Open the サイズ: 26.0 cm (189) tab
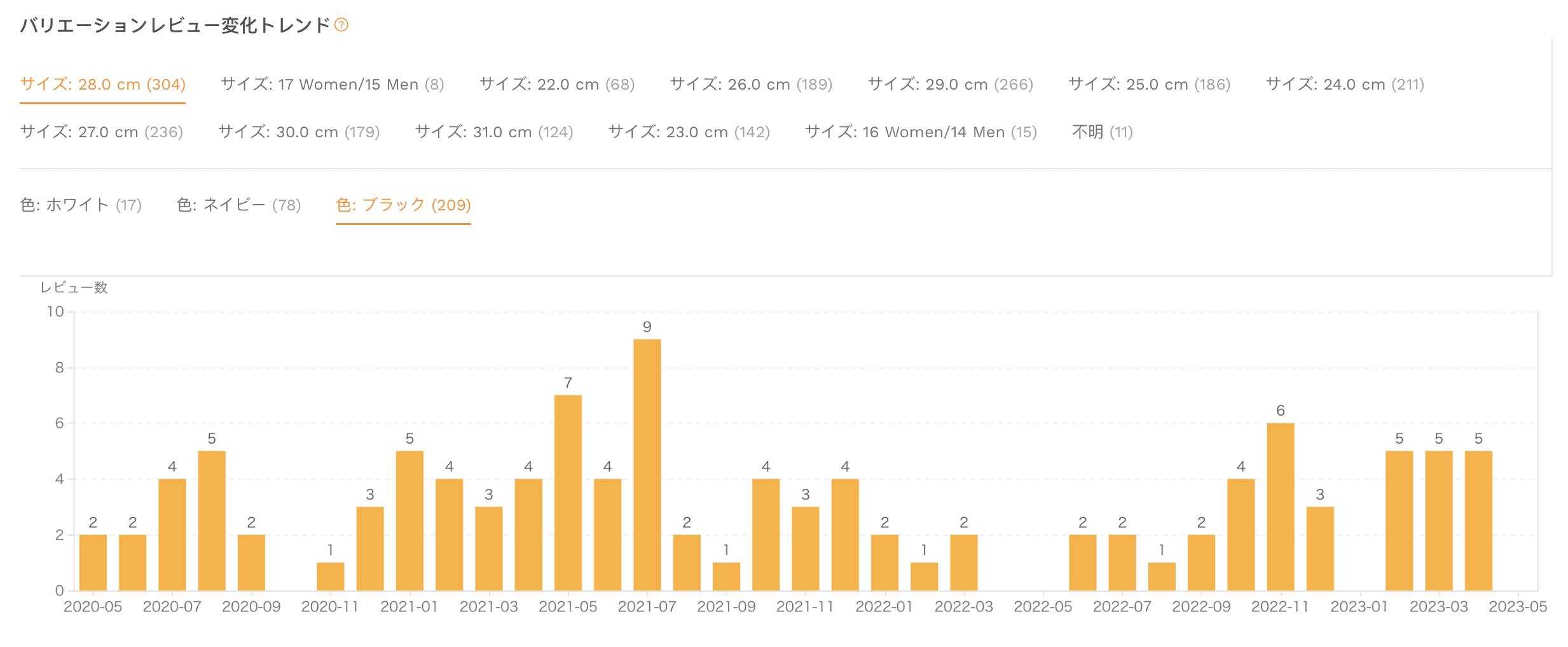 (x=752, y=85)
